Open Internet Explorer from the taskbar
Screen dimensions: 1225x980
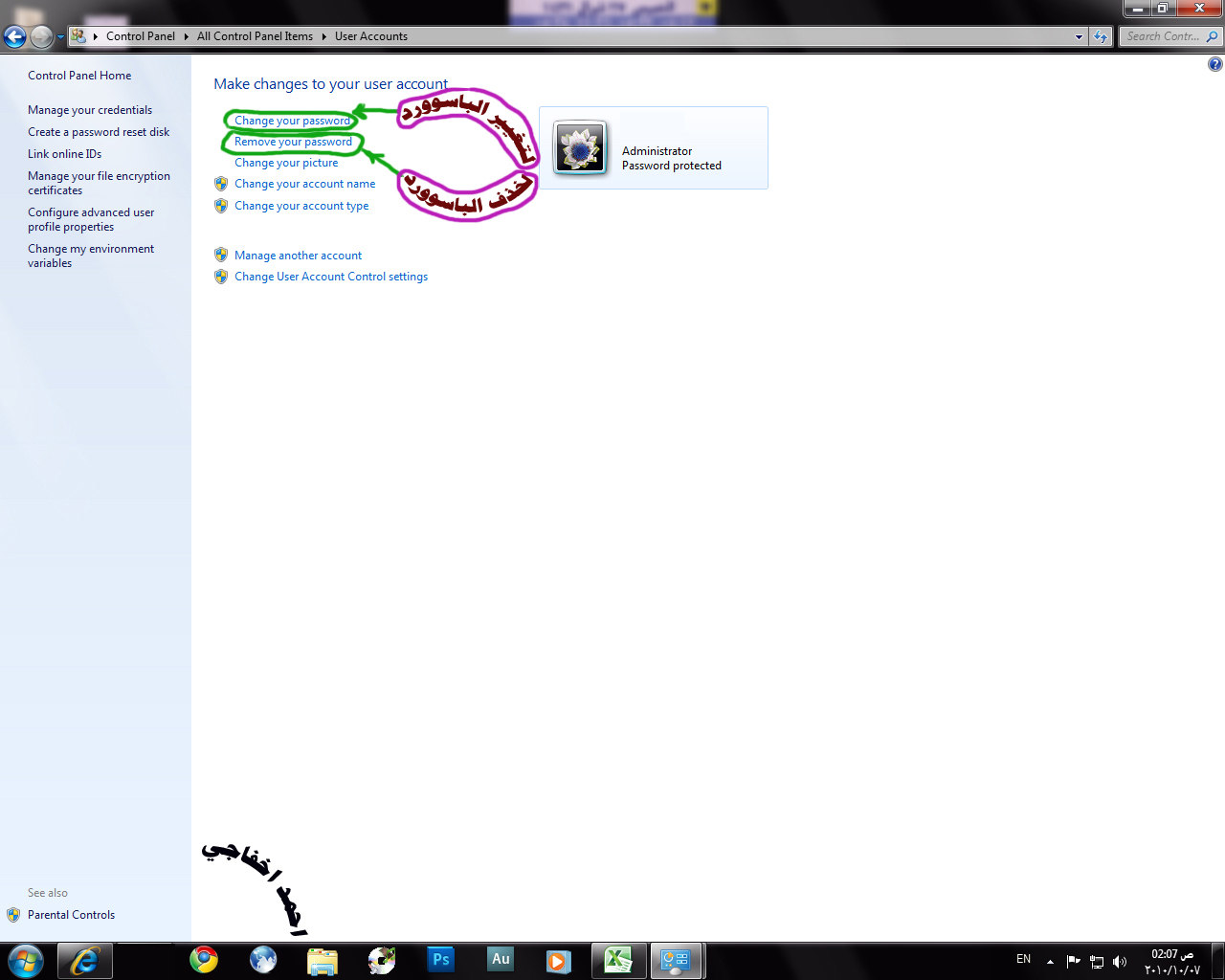(85, 960)
